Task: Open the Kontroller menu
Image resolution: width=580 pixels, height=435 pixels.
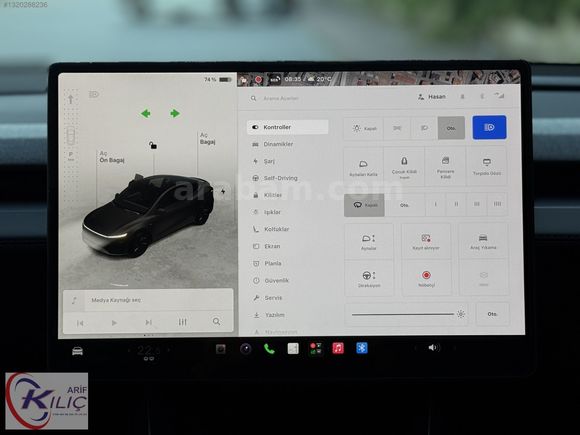Action: [287, 127]
